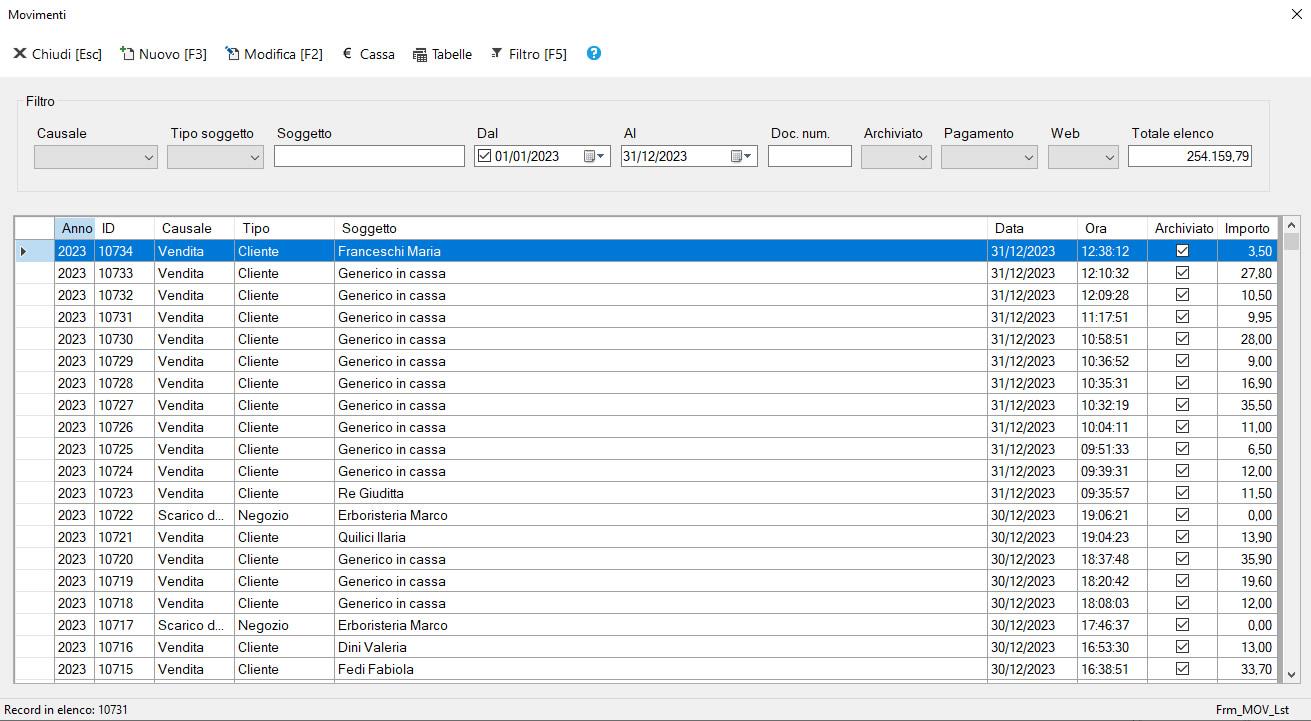This screenshot has width=1311, height=721.
Task: Click the Modifica document icon
Action: click(x=232, y=53)
